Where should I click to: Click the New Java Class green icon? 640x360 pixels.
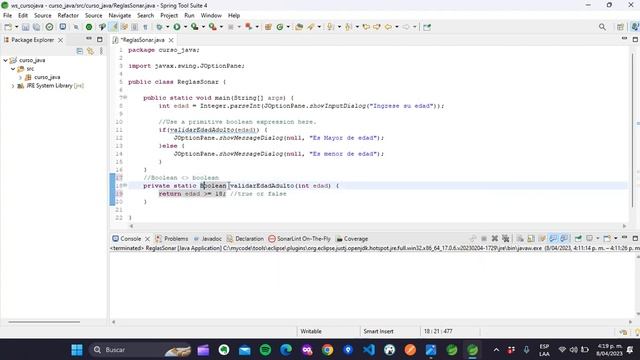280,27
